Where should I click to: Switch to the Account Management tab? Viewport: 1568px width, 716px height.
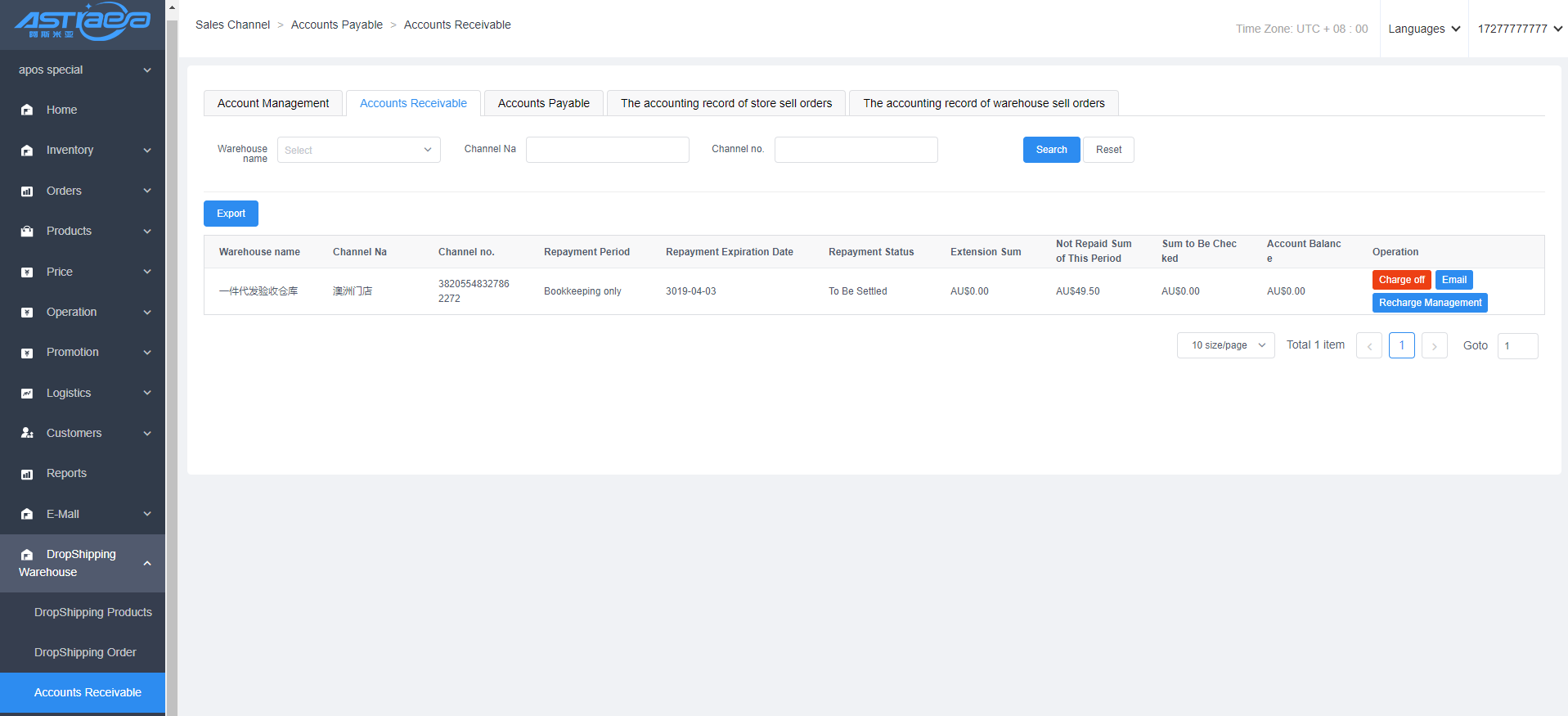pos(273,103)
